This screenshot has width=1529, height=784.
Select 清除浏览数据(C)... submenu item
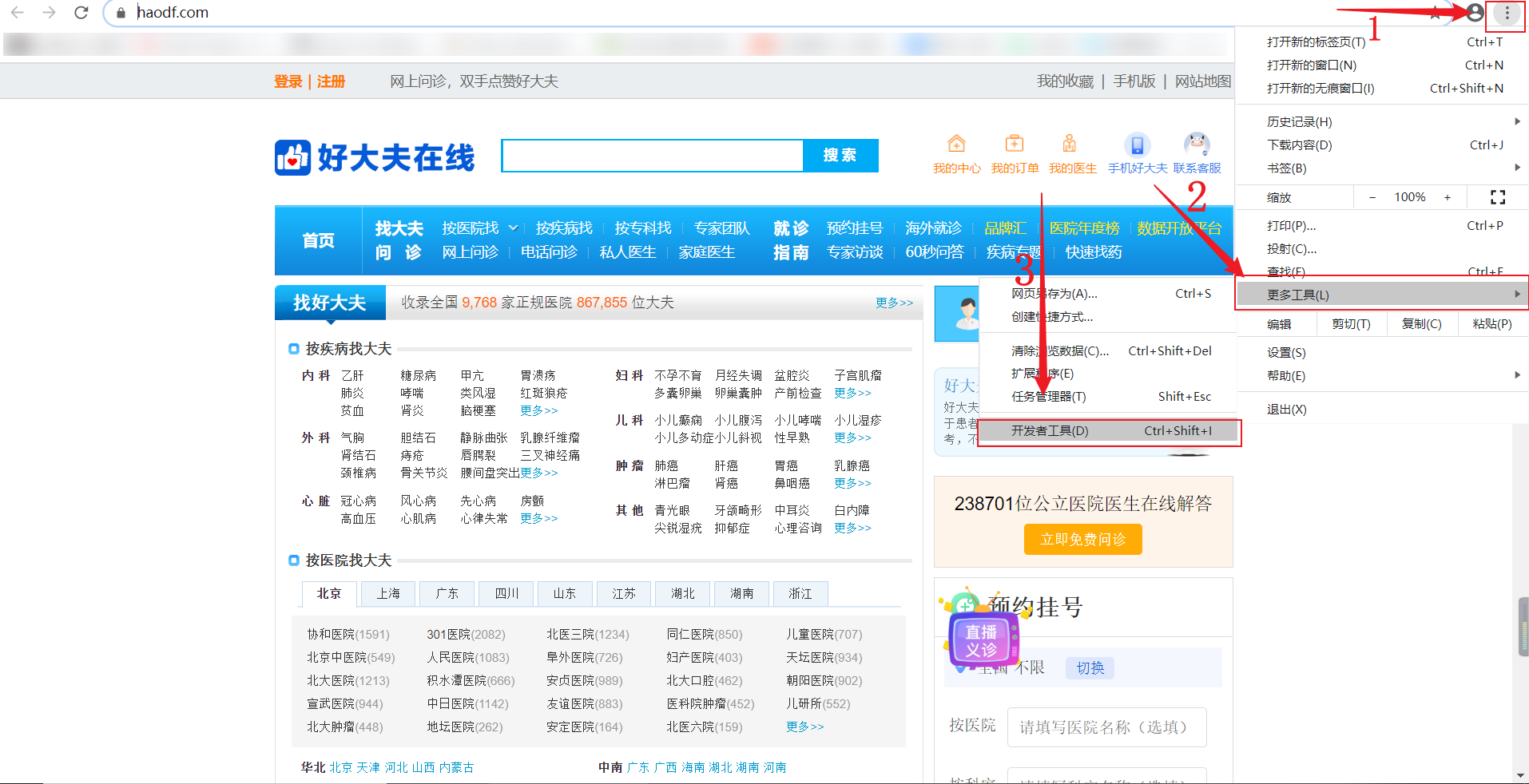tap(1109, 351)
